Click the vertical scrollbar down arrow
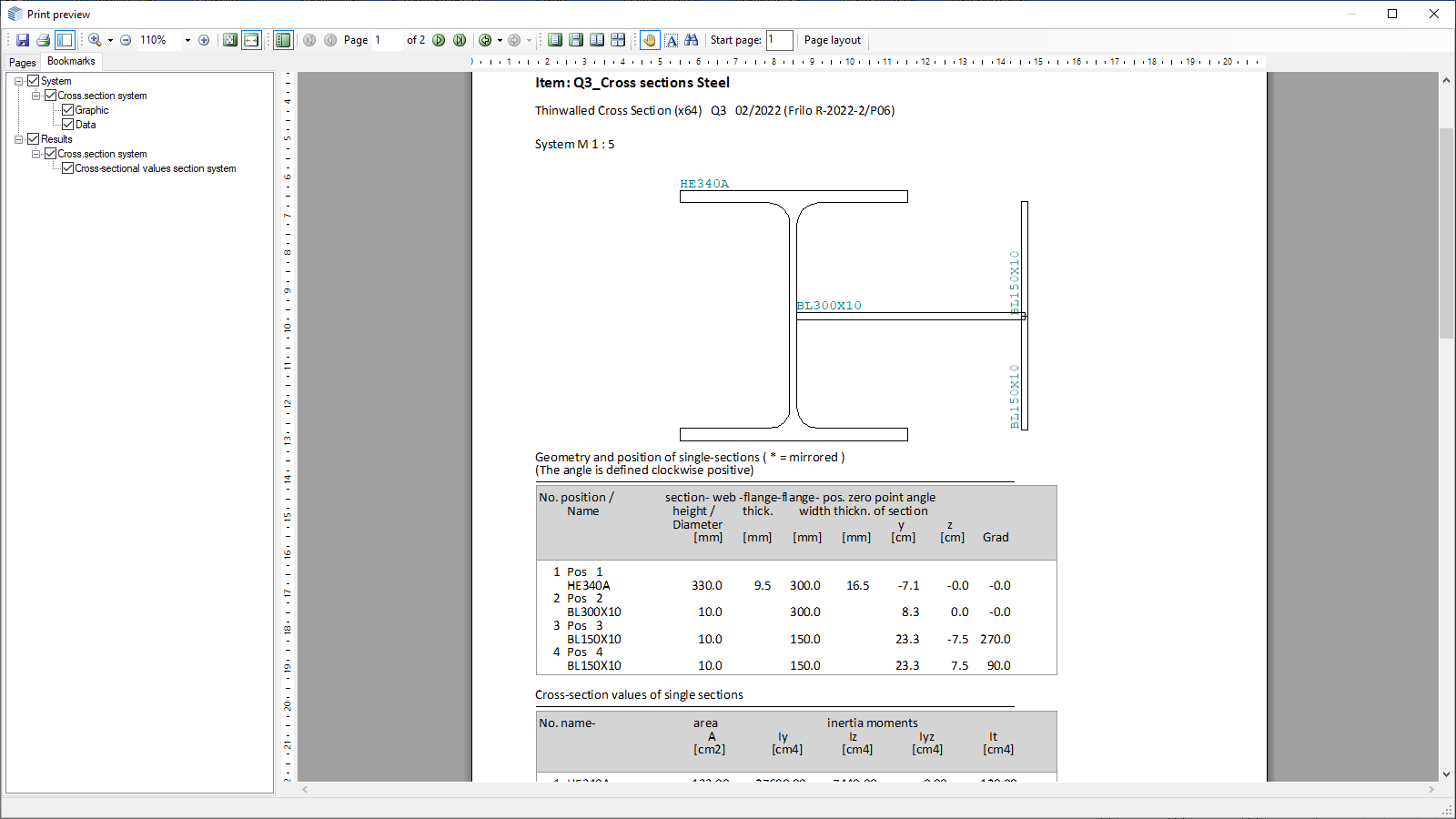This screenshot has height=819, width=1456. coord(1446,774)
